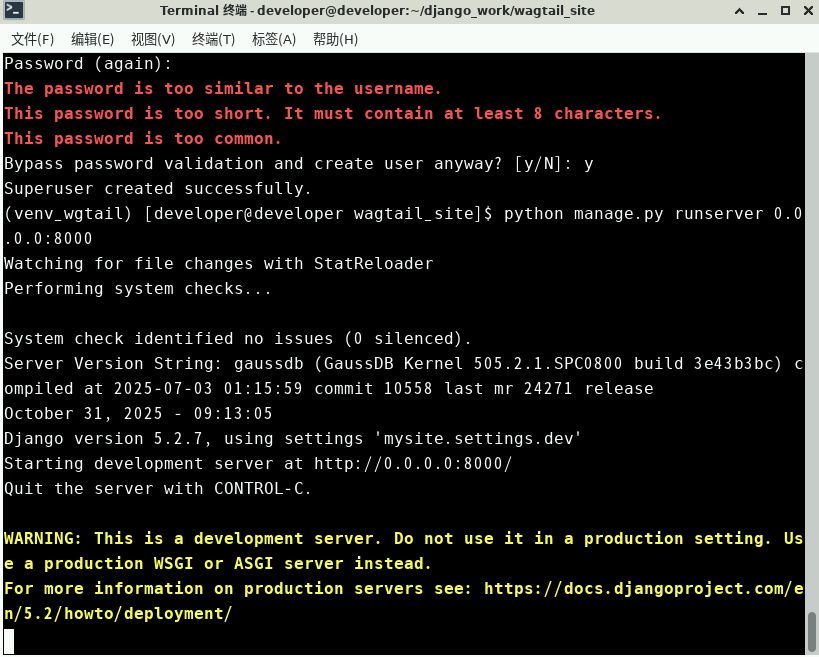Screen dimensions: 819x657
Task: Click 'production WSGI or ASGI server instead' text
Action: [x=238, y=564]
